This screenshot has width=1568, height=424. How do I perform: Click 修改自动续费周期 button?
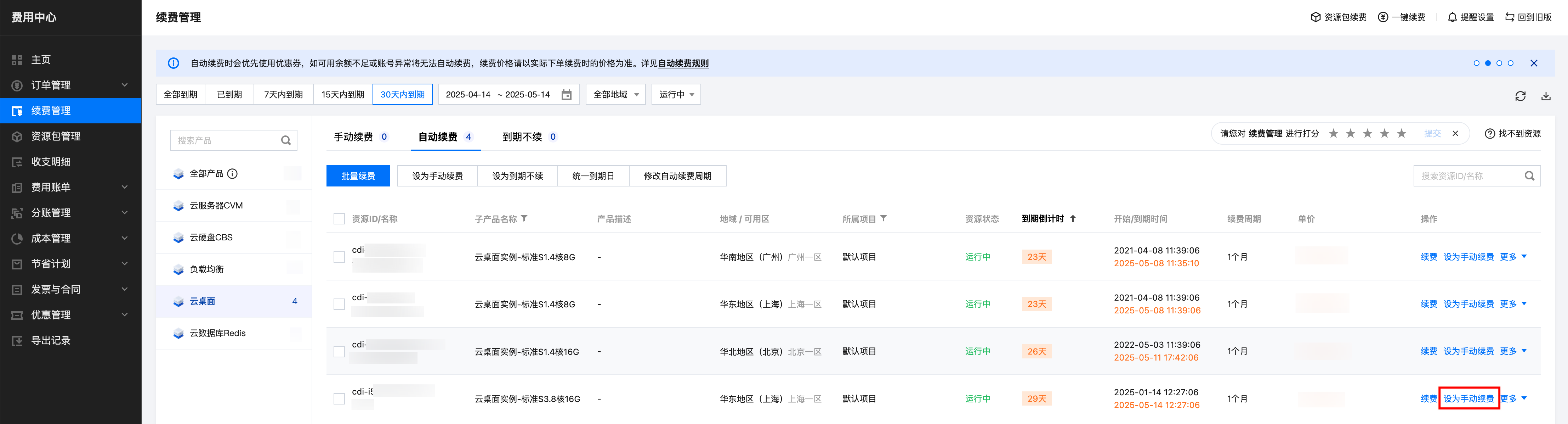(x=677, y=176)
